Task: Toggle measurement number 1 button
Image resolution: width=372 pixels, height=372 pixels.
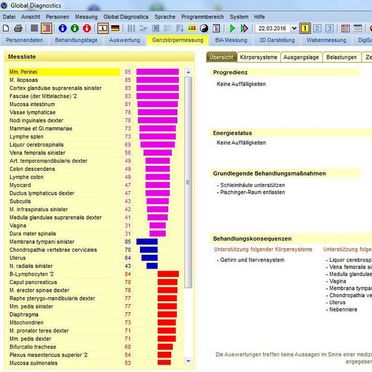Action: coord(305,28)
